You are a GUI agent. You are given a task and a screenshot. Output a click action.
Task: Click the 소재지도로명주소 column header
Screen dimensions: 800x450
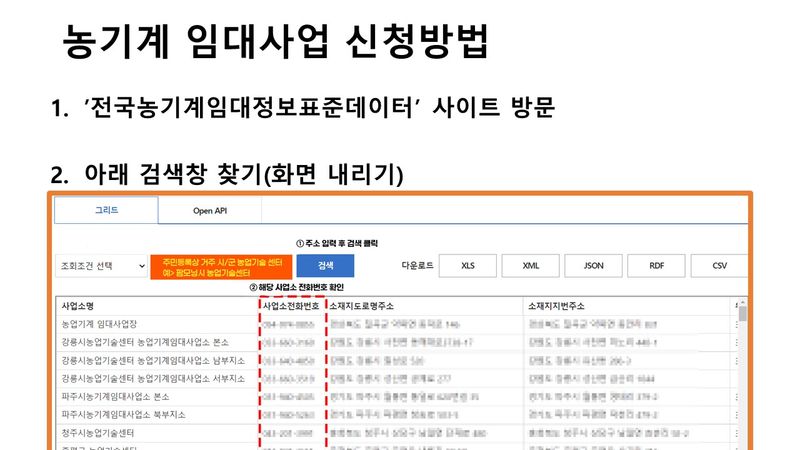(x=424, y=306)
